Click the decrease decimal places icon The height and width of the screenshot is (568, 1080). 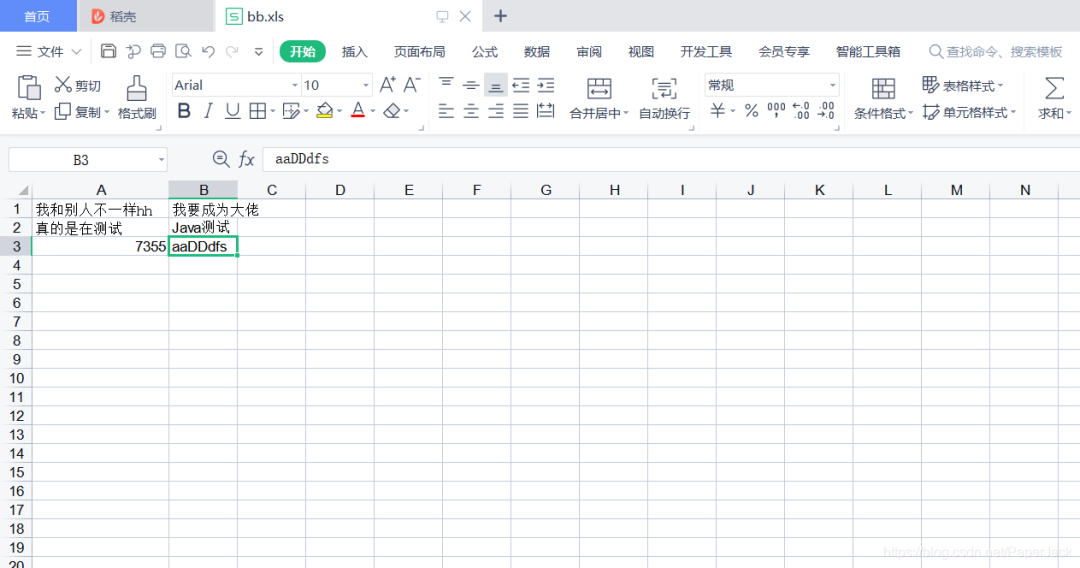click(826, 111)
